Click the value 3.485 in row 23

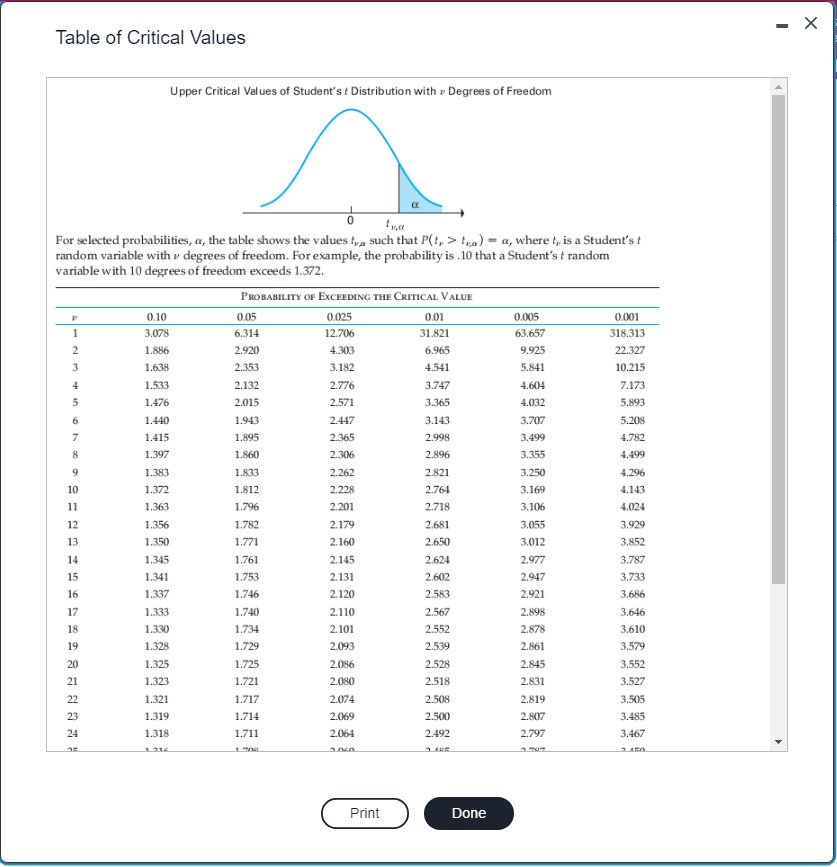(632, 716)
